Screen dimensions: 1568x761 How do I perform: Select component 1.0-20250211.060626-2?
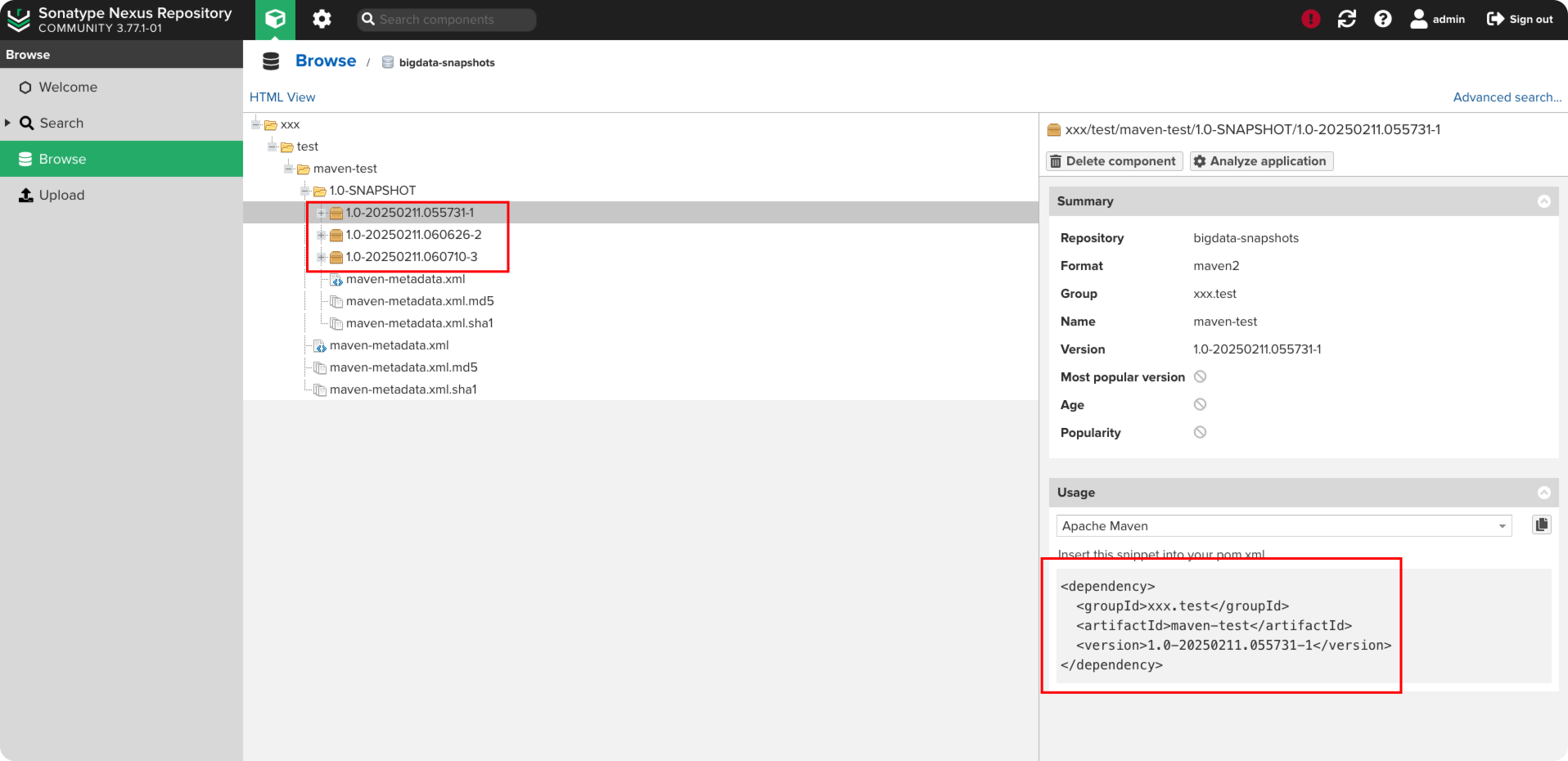(x=413, y=235)
